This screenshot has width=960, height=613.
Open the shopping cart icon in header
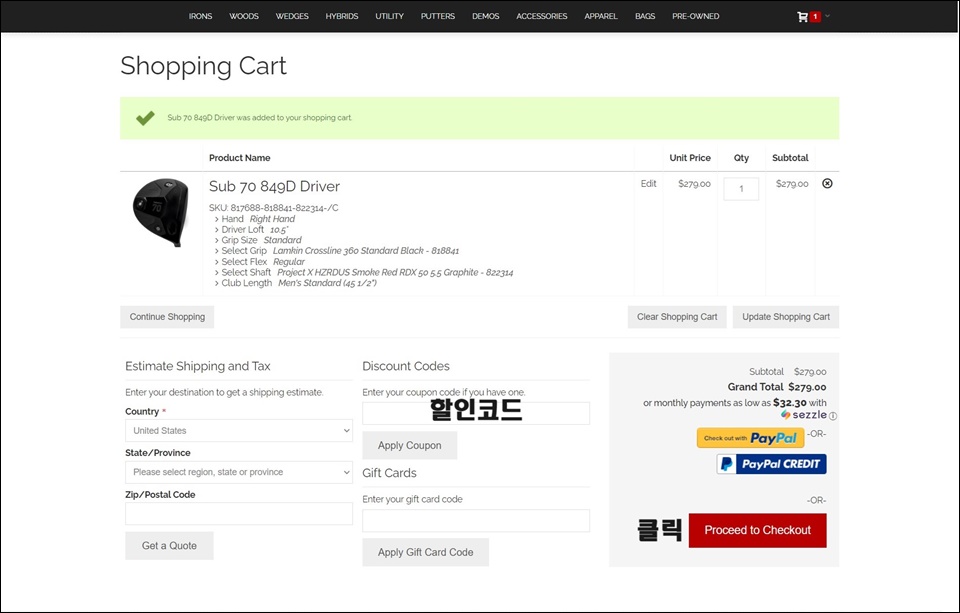[802, 17]
